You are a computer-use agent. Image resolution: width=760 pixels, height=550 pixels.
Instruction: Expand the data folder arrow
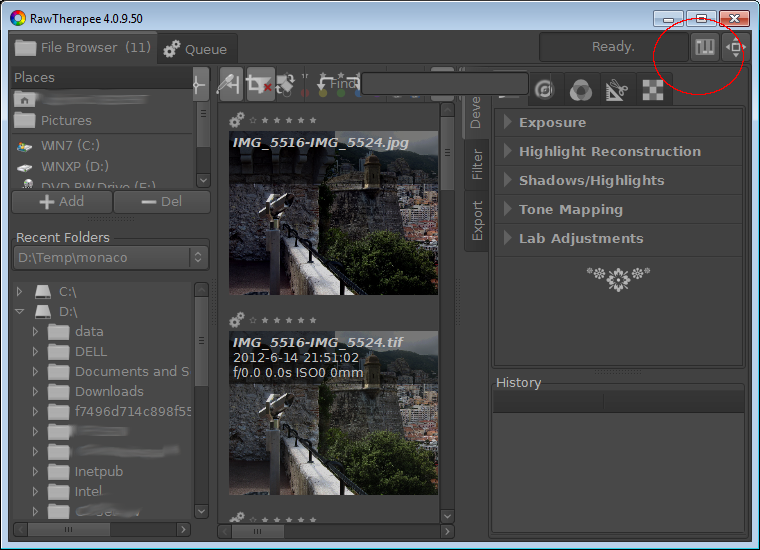coord(35,331)
